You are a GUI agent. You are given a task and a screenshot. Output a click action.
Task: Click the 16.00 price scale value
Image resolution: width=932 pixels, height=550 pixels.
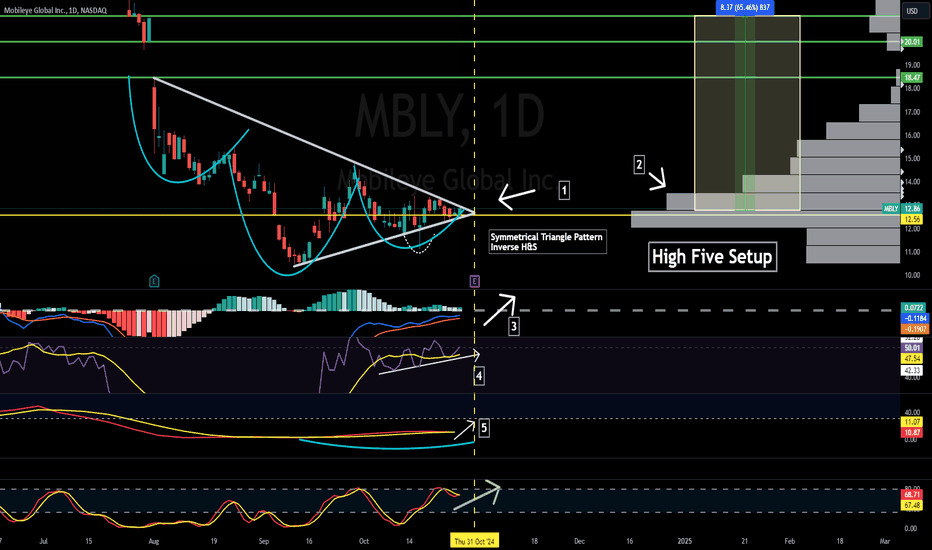click(912, 135)
